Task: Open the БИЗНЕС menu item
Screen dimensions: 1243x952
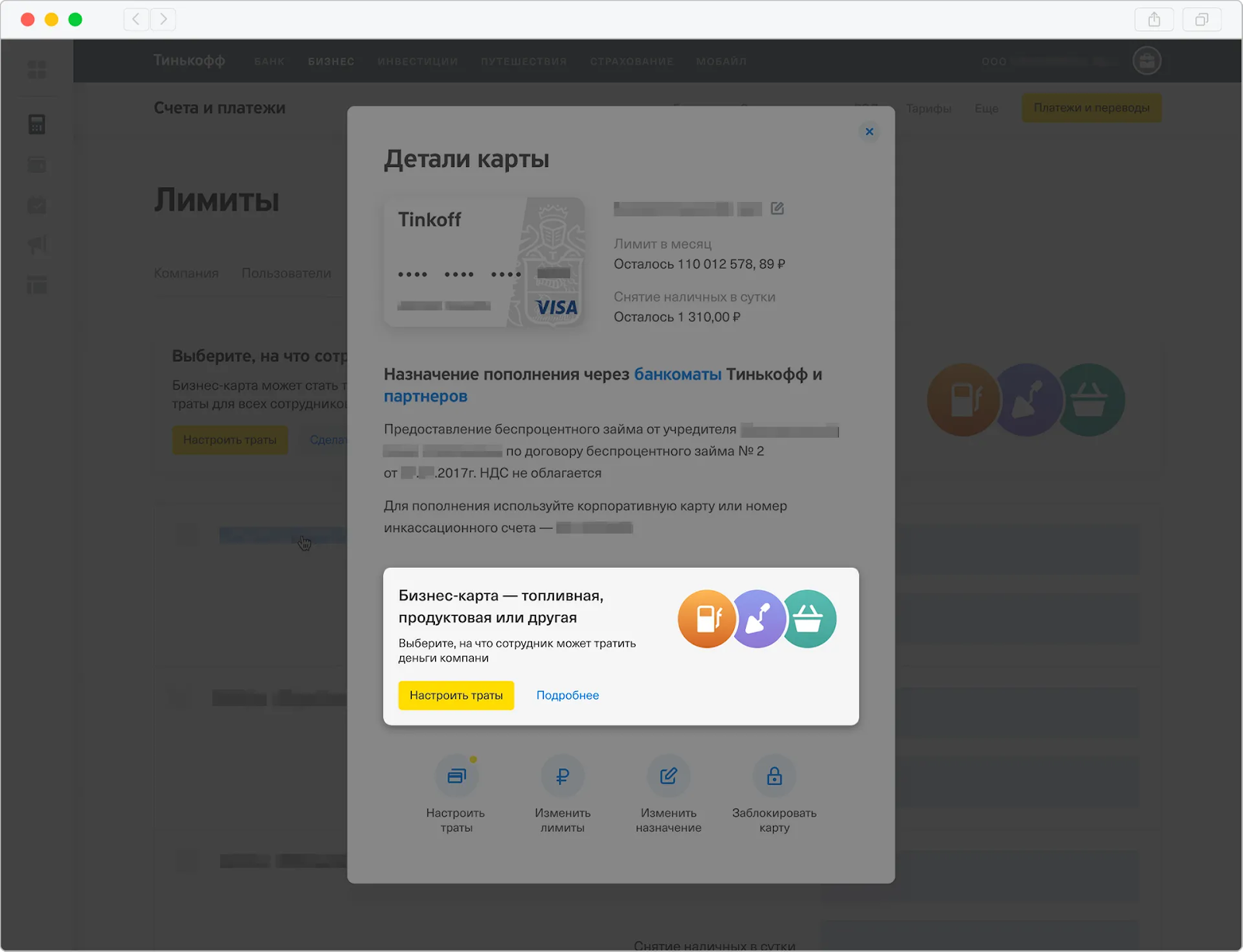Action: [x=331, y=61]
